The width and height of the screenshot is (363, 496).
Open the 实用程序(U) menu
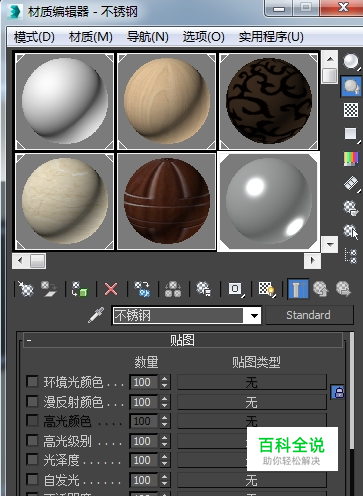271,37
